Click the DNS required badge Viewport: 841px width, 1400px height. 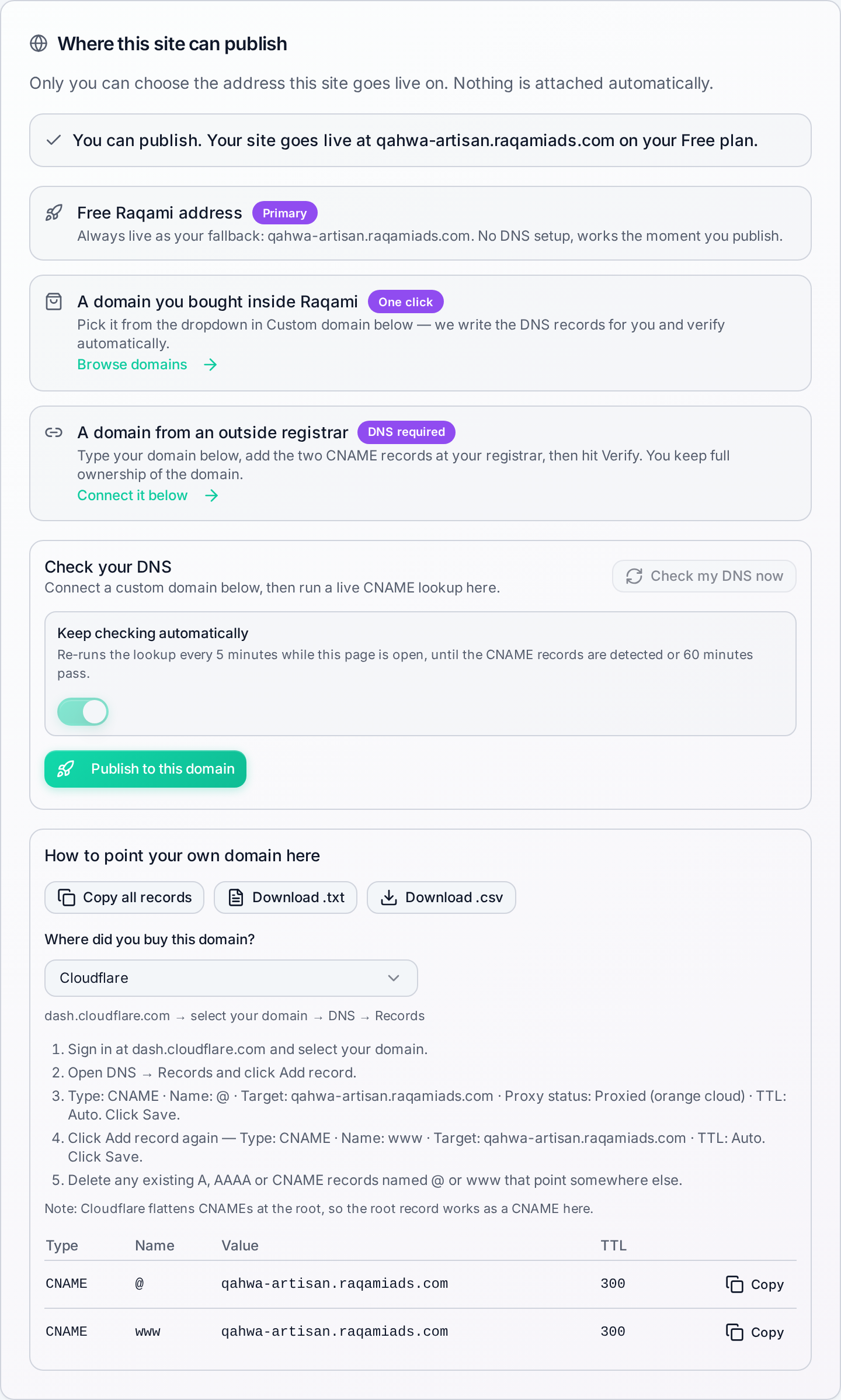pyautogui.click(x=406, y=432)
